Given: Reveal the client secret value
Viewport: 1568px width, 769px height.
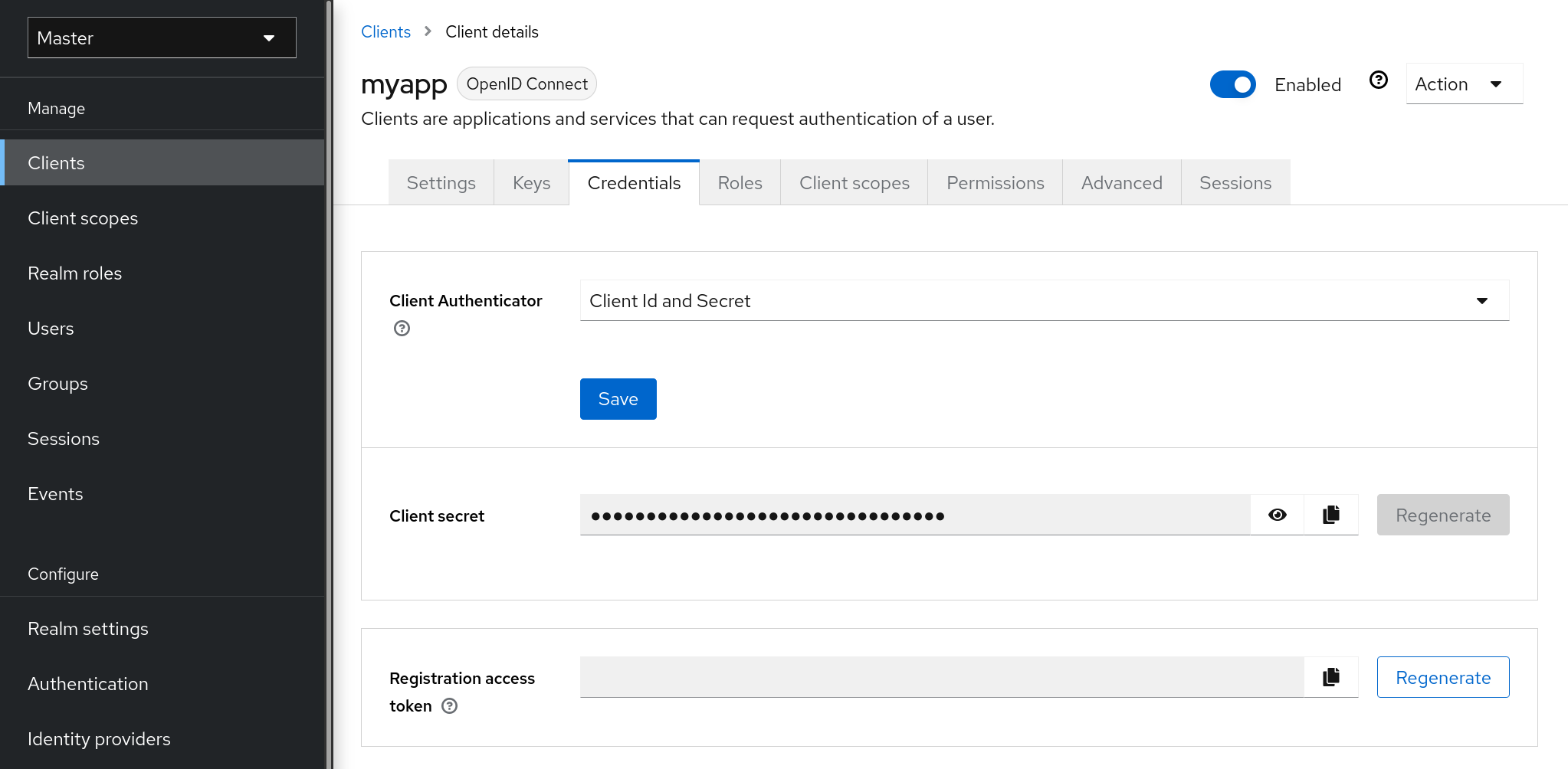Looking at the screenshot, I should [1277, 515].
